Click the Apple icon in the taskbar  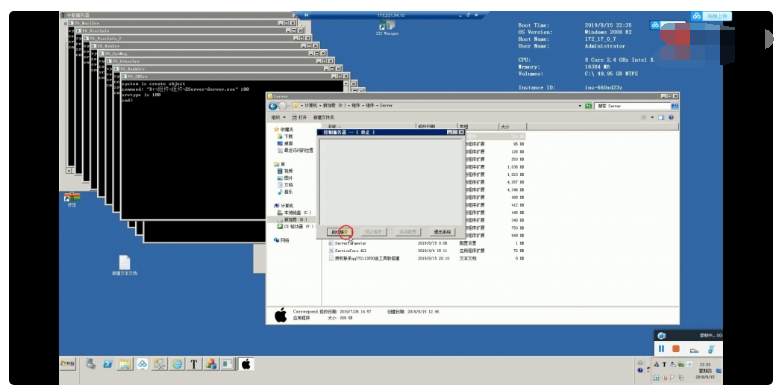[246, 364]
